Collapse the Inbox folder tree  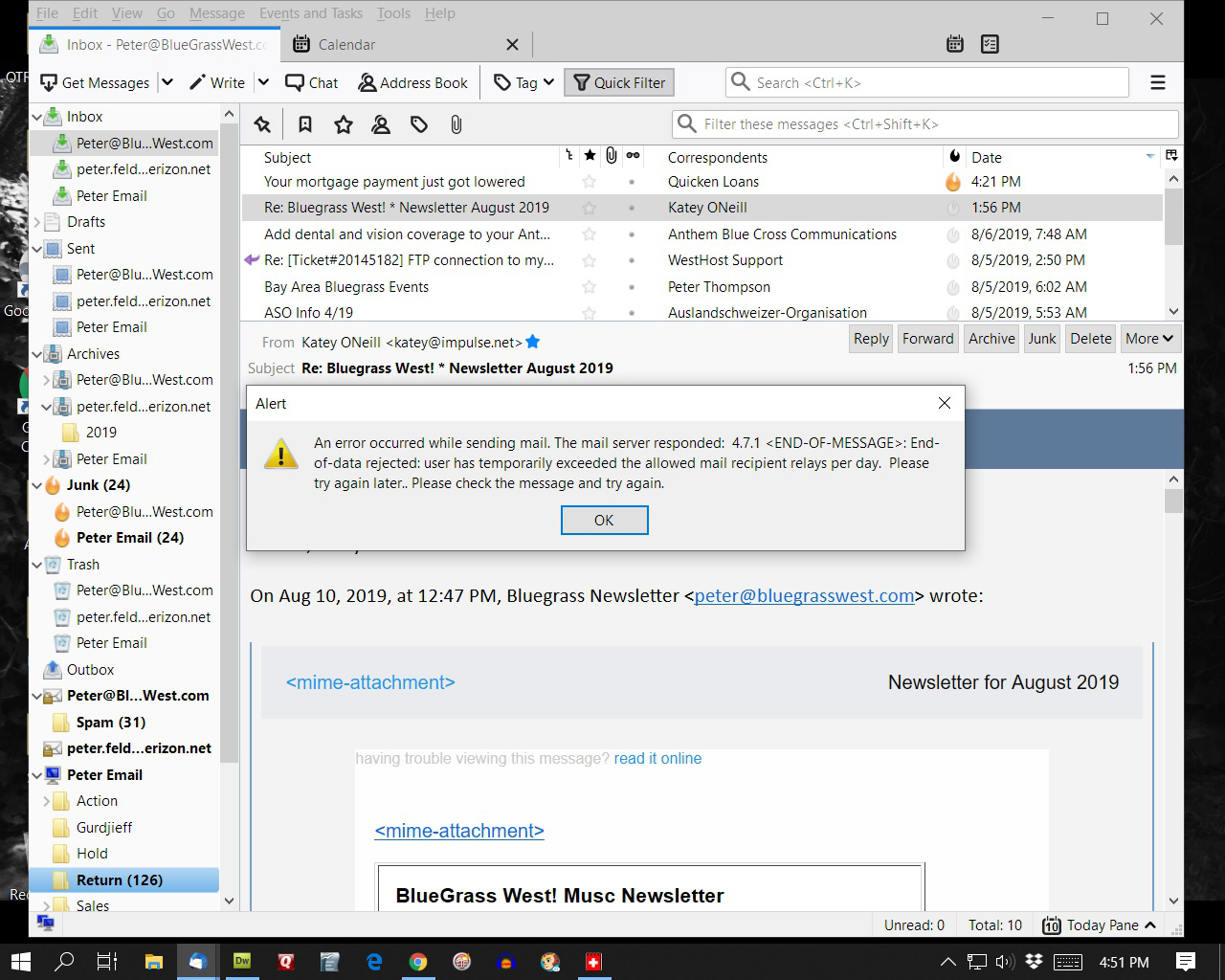tap(37, 117)
